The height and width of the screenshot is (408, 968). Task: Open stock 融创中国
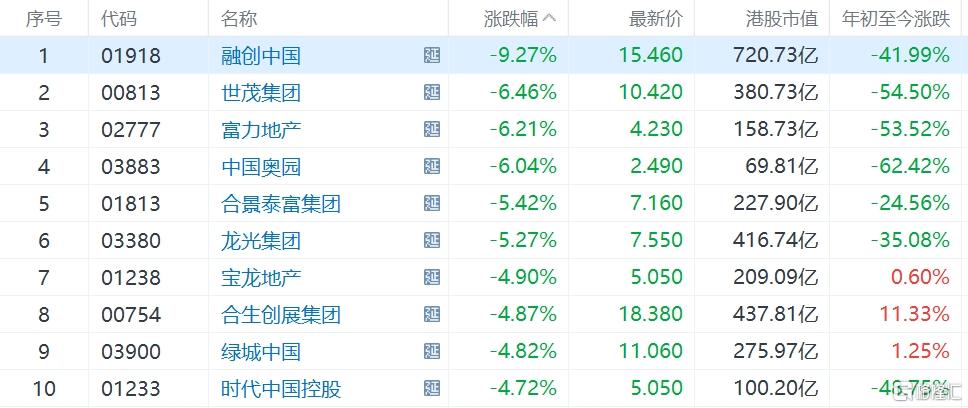[261, 56]
